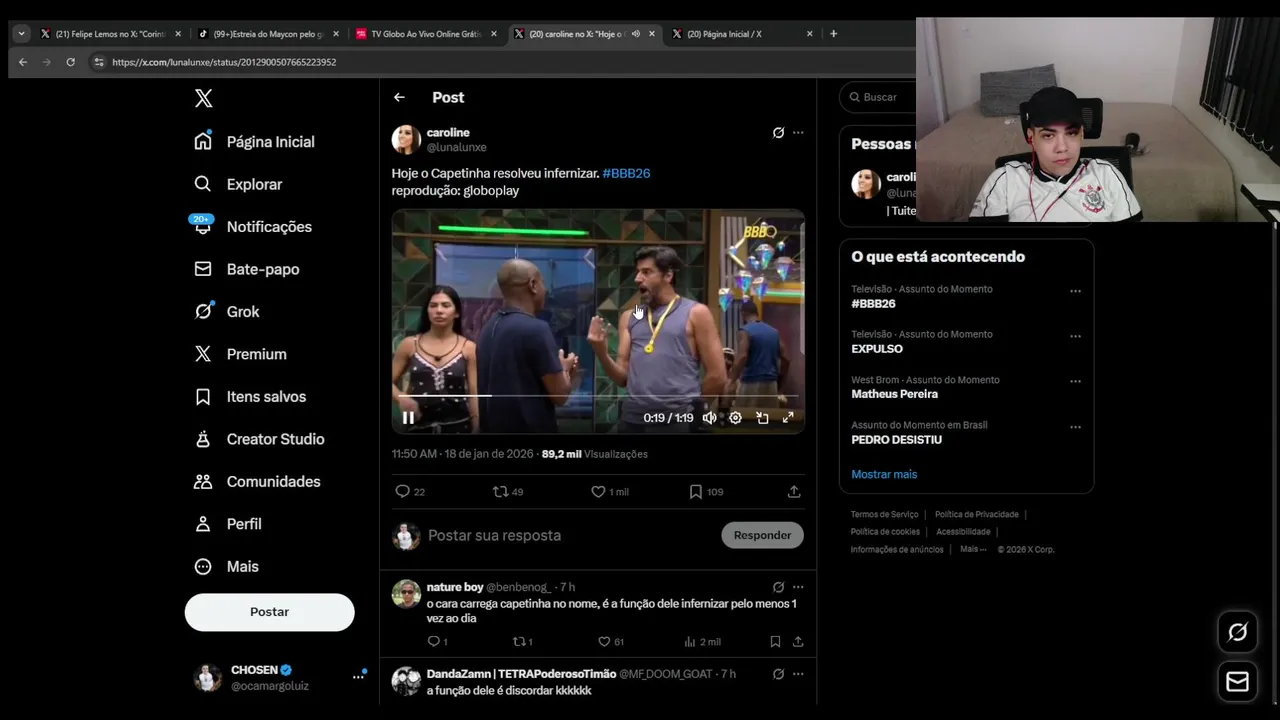This screenshot has height=720, width=1280.
Task: Open Itens salvos bookmarks
Action: click(250, 396)
